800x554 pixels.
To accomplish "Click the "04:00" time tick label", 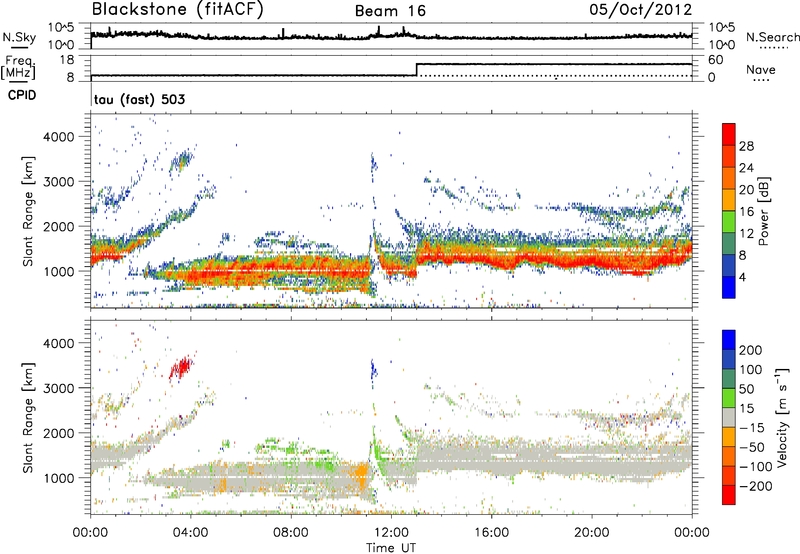I will [191, 533].
